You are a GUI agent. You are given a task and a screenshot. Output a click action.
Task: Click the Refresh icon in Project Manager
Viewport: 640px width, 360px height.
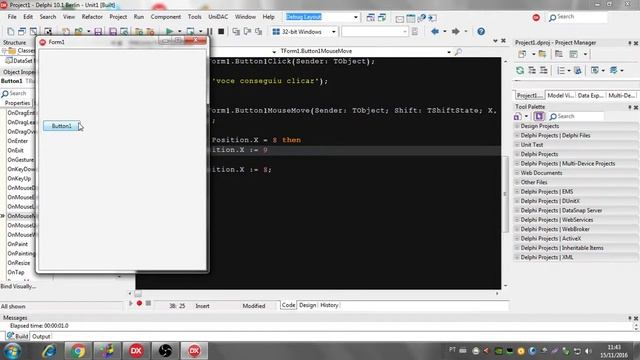(x=520, y=70)
